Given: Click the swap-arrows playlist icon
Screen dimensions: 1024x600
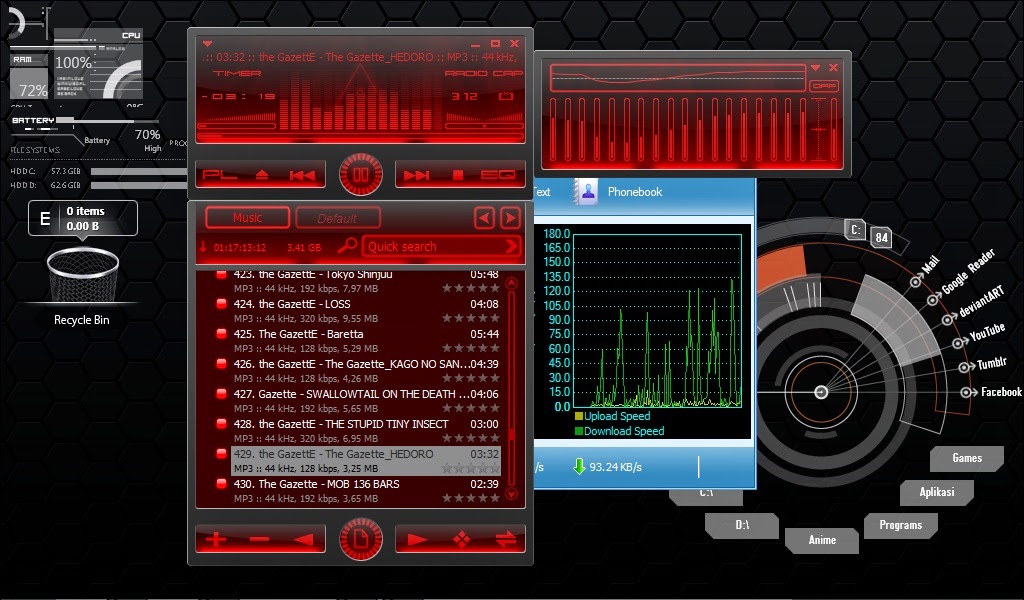Looking at the screenshot, I should (506, 539).
